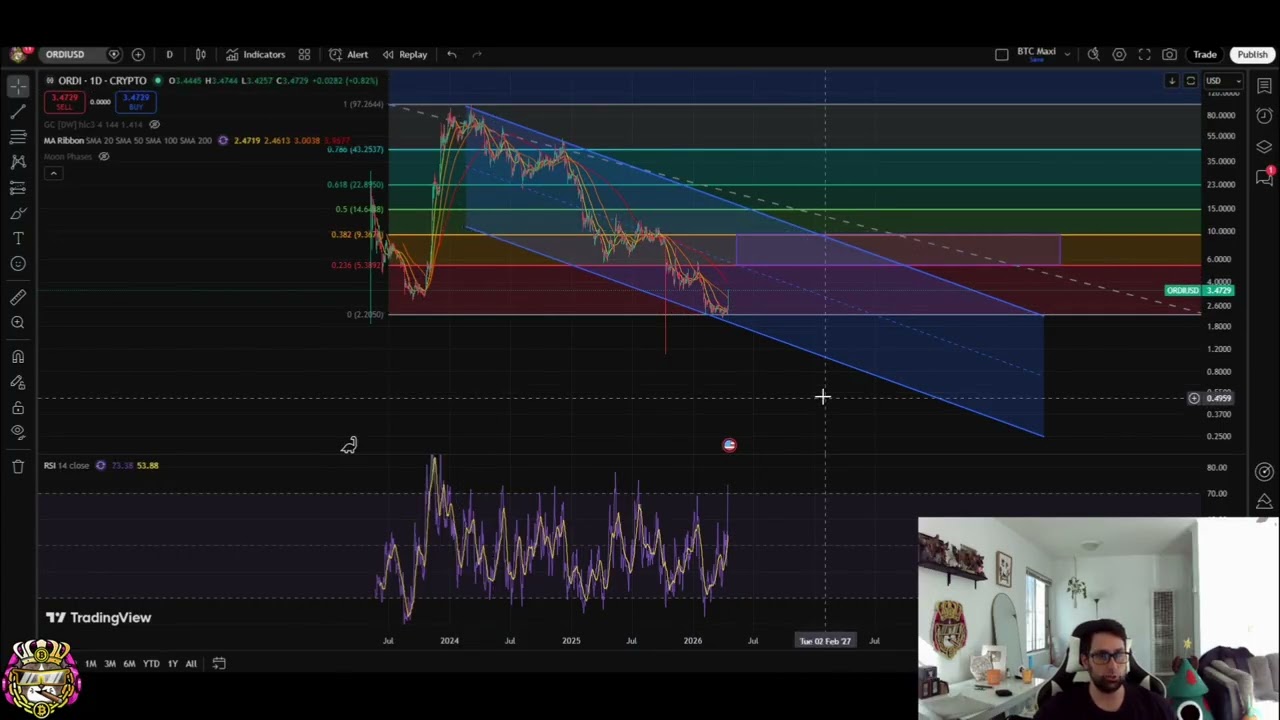Select the All time range tab
The width and height of the screenshot is (1280, 720).
tap(191, 664)
